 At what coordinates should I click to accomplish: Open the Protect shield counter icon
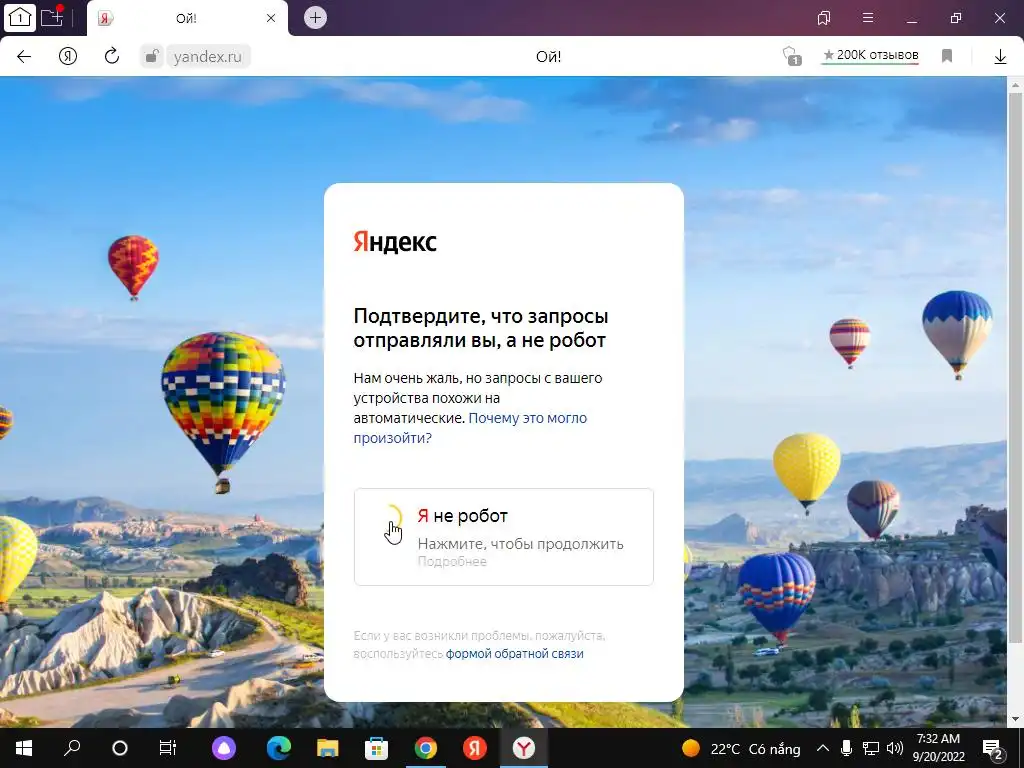792,56
